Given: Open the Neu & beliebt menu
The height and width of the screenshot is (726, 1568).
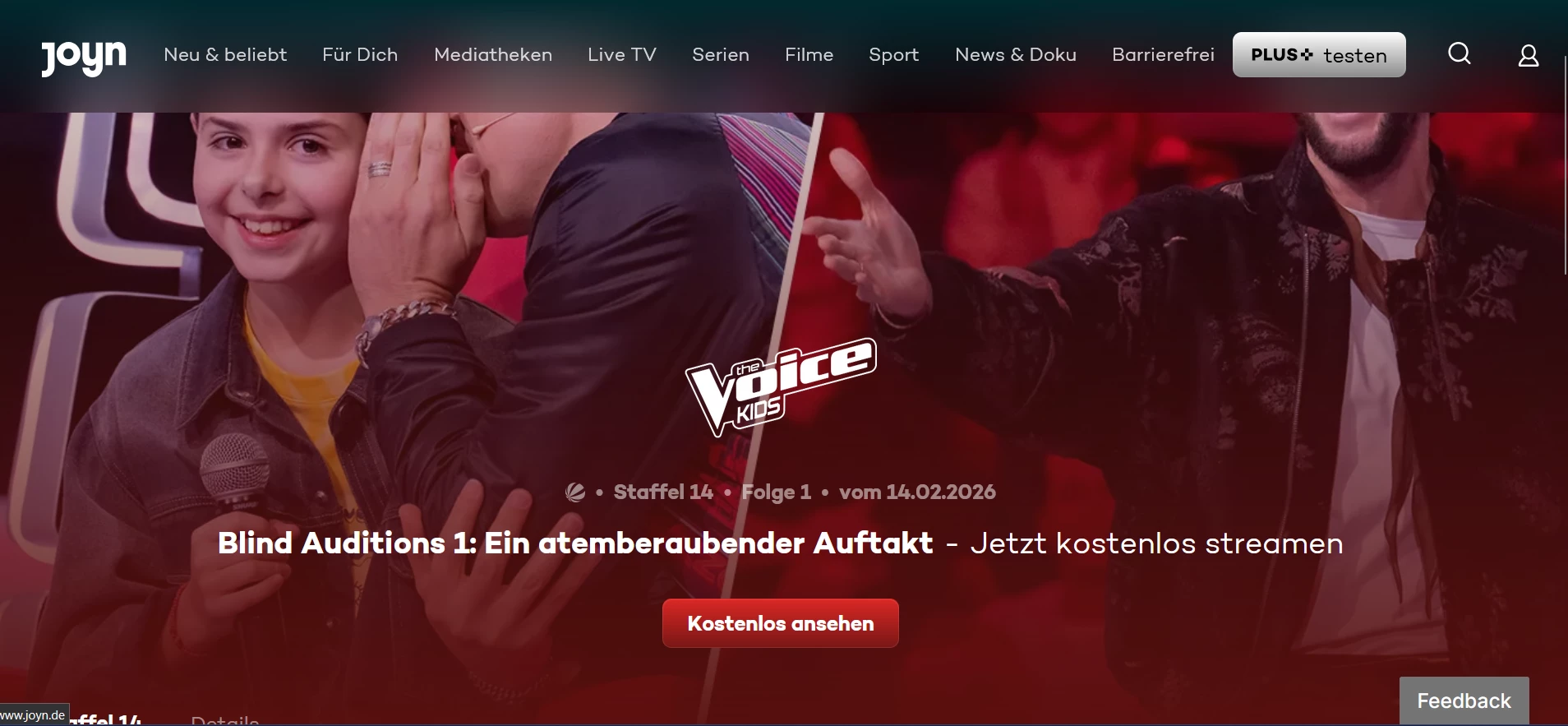Looking at the screenshot, I should (x=225, y=54).
